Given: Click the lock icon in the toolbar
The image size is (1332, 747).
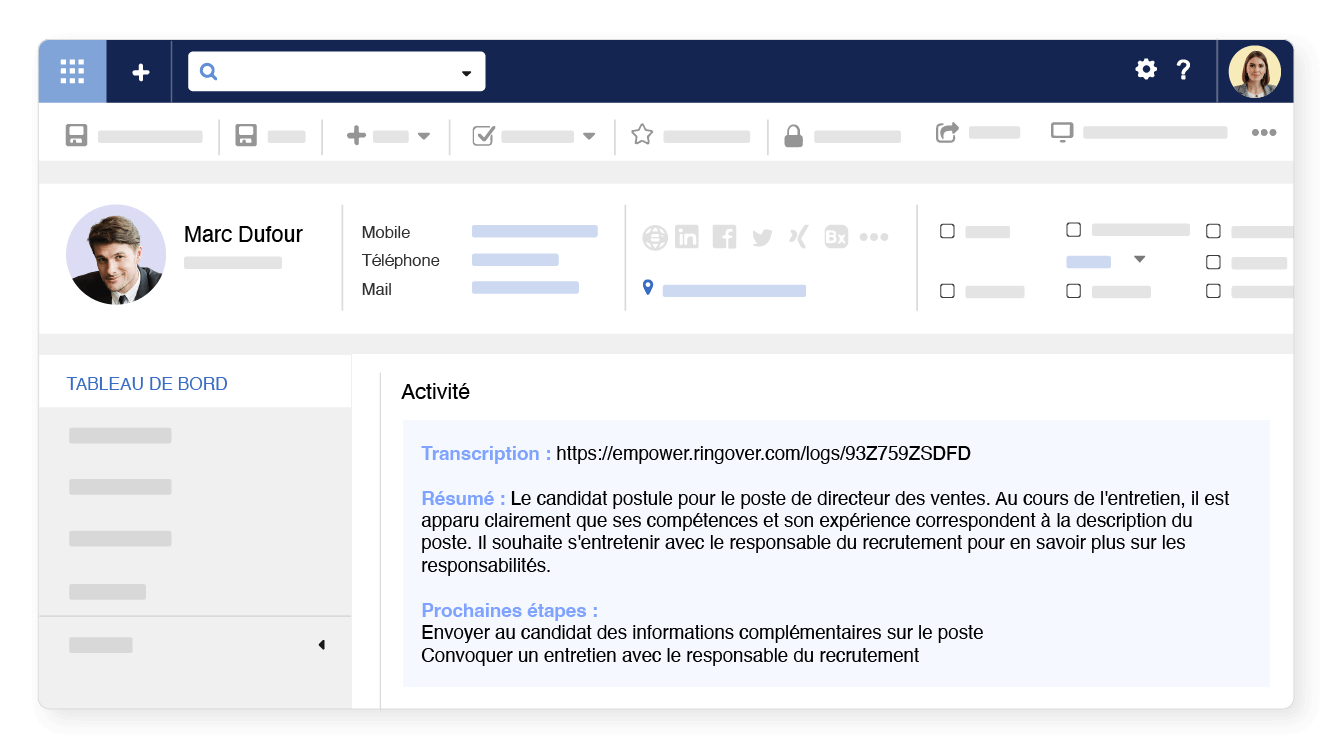Looking at the screenshot, I should pyautogui.click(x=793, y=133).
